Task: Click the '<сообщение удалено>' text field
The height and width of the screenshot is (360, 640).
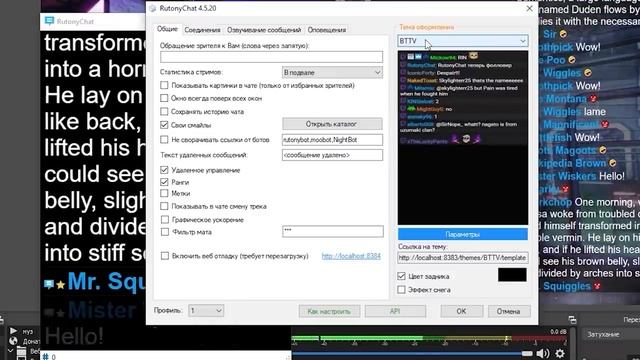Action: coord(332,155)
